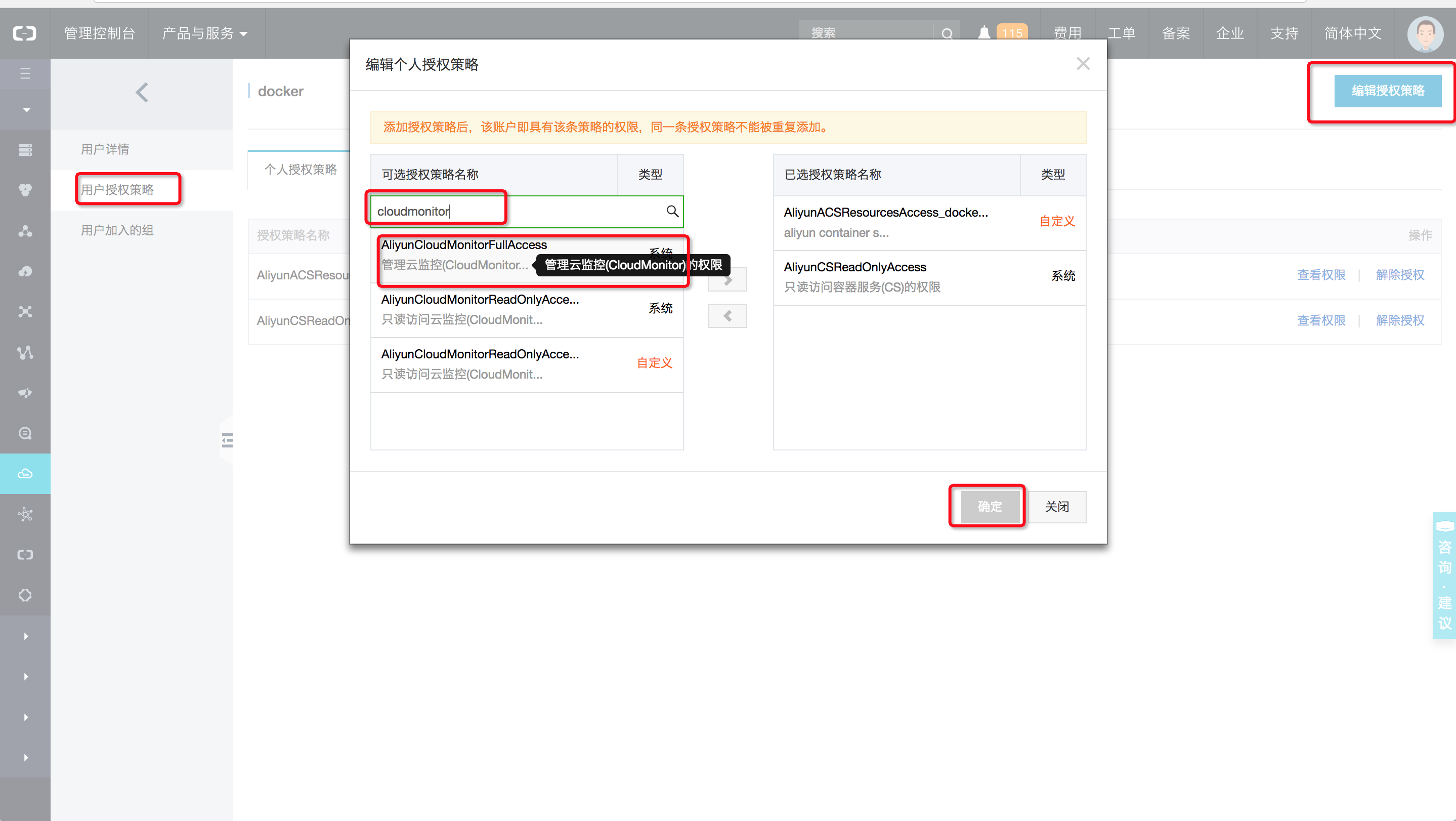The width and height of the screenshot is (1456, 821).
Task: Open 用户加入的组 menu item
Action: tap(117, 230)
